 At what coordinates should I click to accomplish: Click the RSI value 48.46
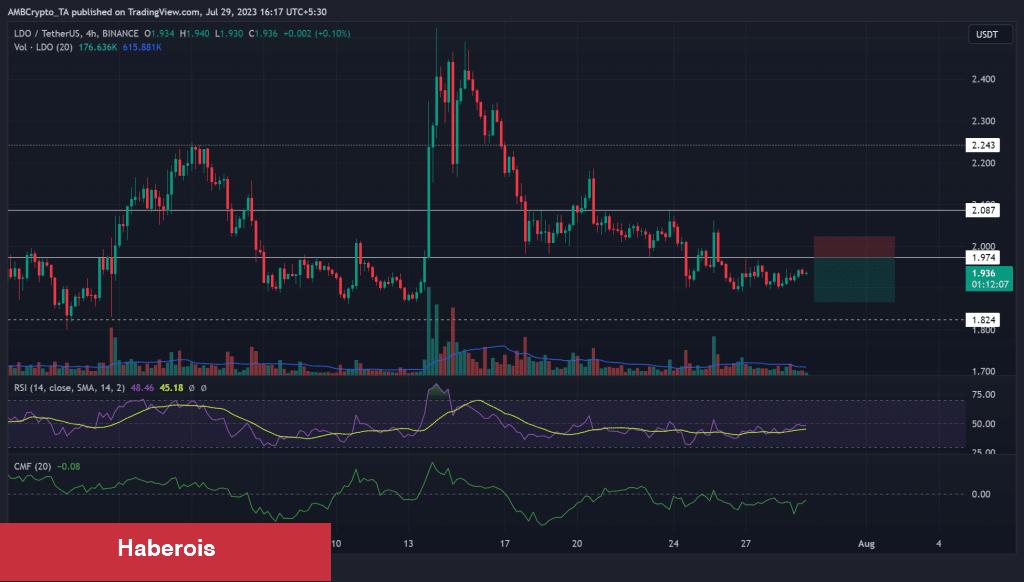click(x=142, y=388)
